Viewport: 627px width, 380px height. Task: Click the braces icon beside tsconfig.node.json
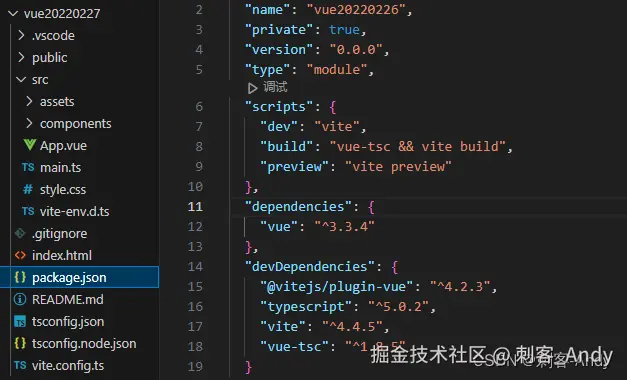(x=20, y=343)
